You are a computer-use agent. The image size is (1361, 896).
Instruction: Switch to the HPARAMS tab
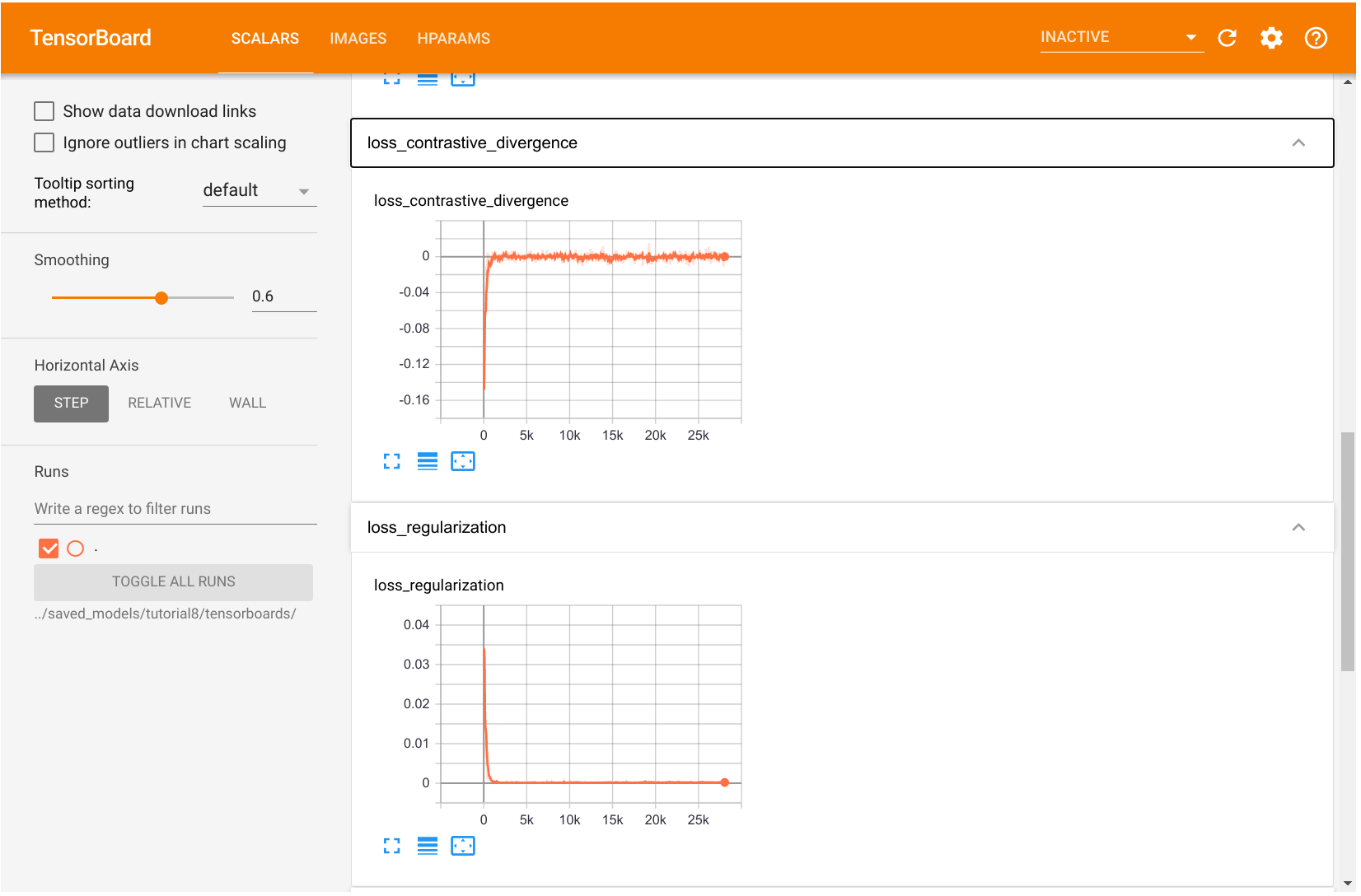click(454, 39)
